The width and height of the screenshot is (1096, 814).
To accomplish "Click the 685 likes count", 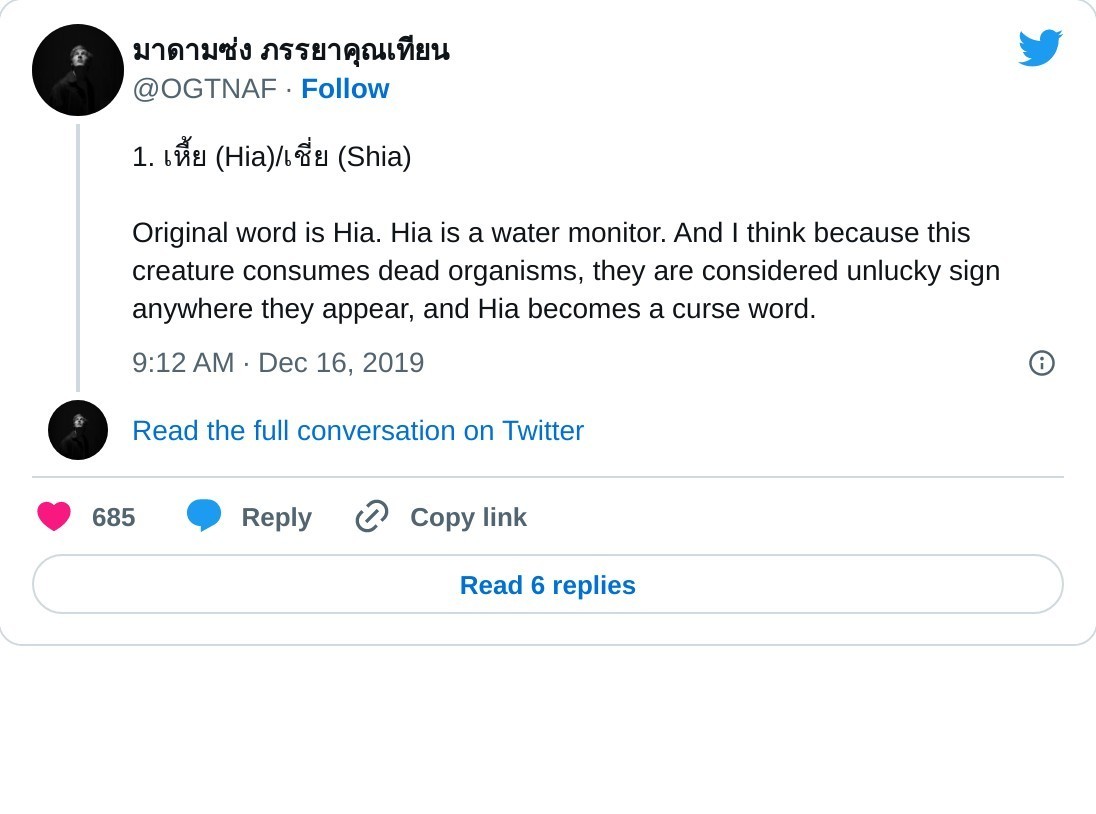I will click(113, 517).
